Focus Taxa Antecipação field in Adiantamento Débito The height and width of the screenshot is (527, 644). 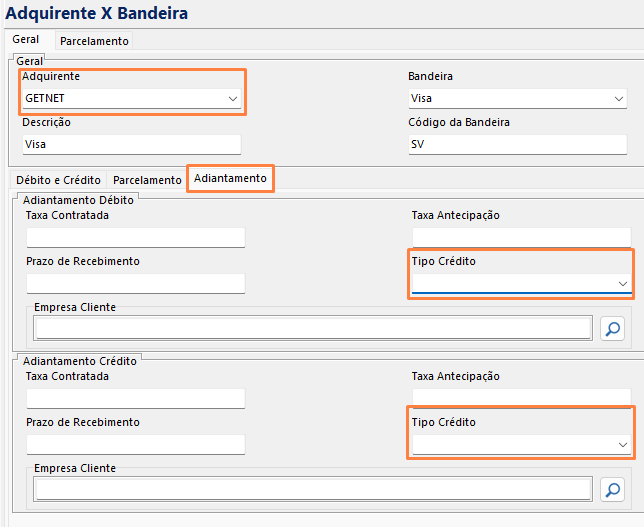pyautogui.click(x=519, y=237)
